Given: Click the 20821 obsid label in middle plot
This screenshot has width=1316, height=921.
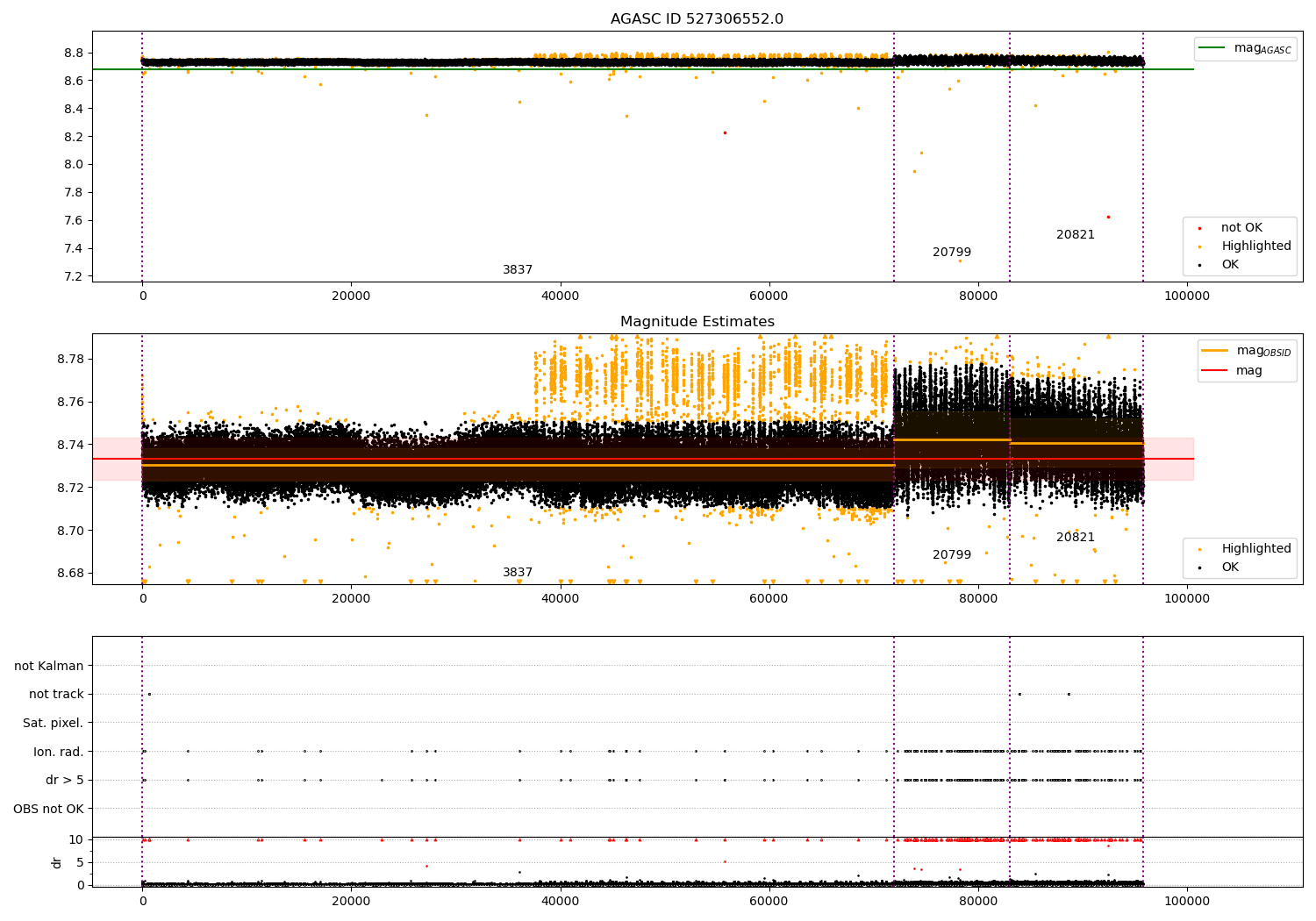Looking at the screenshot, I should (1076, 538).
